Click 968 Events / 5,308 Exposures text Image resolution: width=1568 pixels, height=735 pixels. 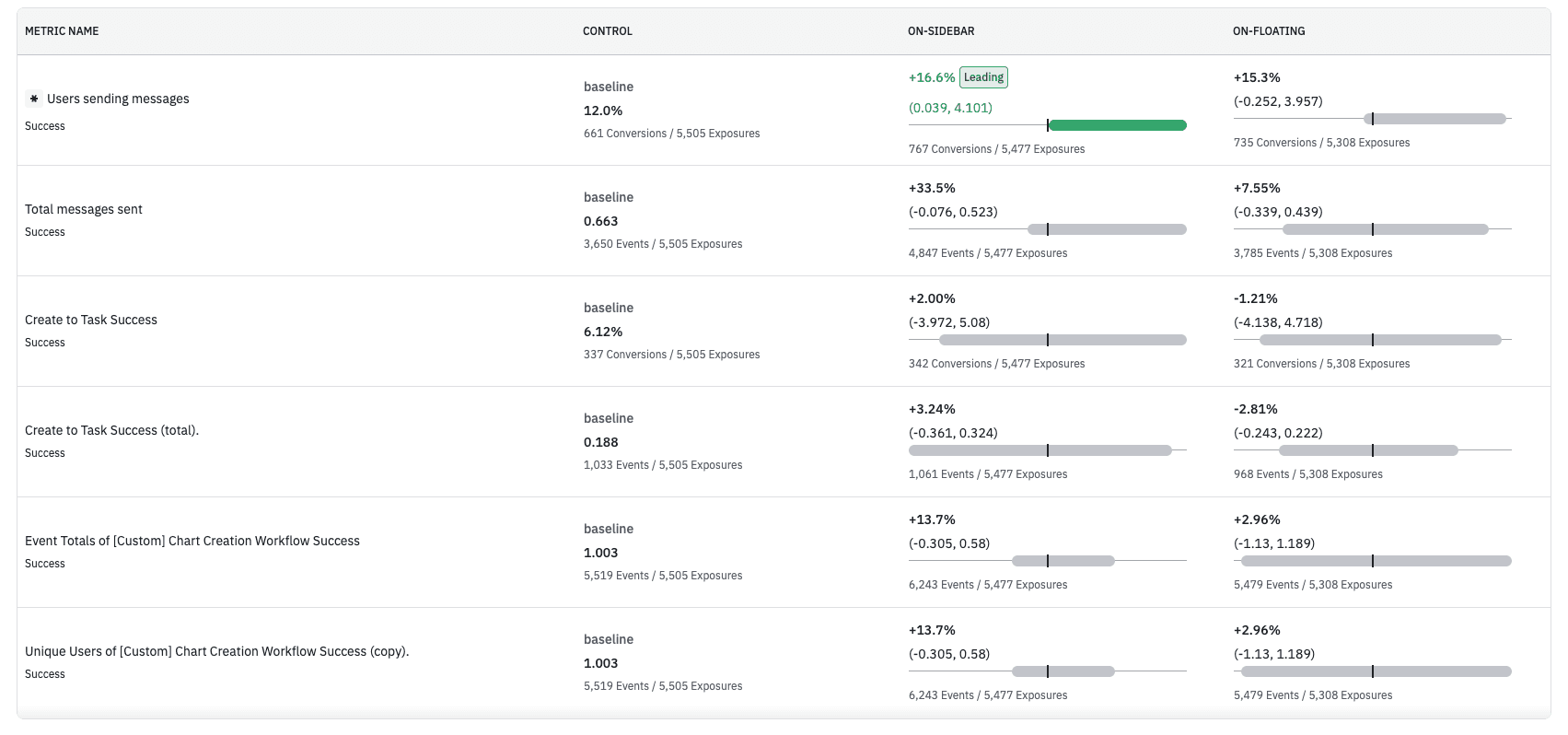tap(1308, 474)
